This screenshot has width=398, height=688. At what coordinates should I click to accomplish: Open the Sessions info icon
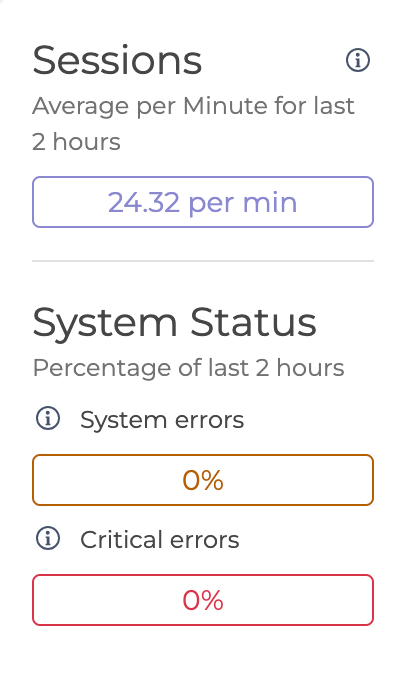[358, 60]
